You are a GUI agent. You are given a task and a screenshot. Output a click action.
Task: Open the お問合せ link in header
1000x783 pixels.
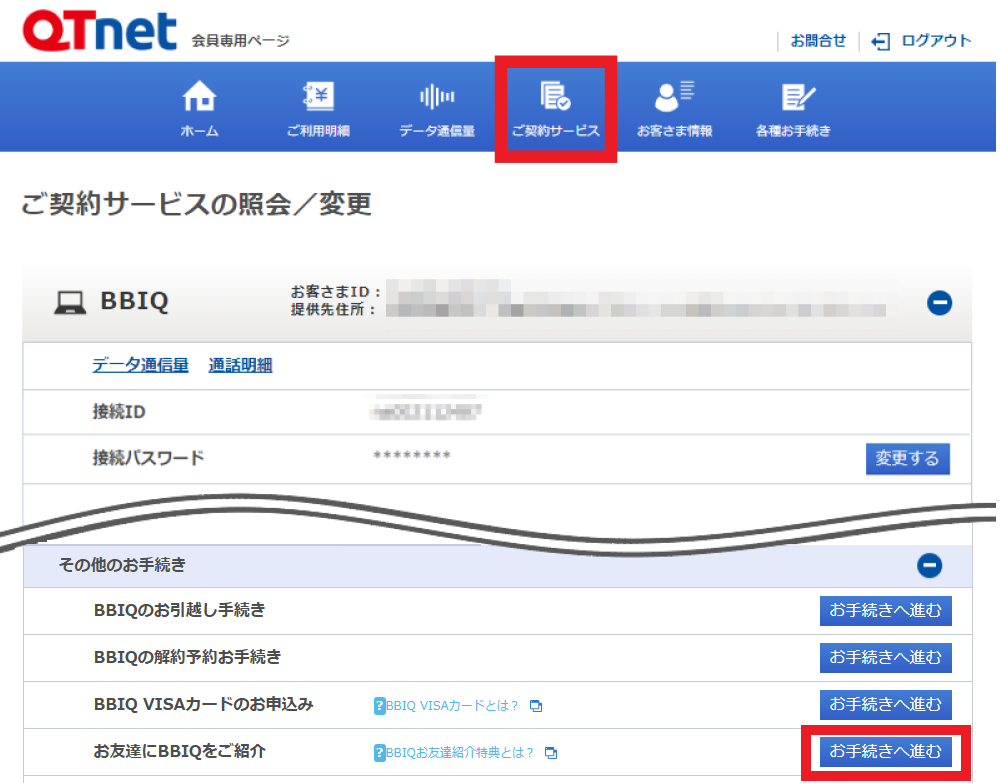818,41
